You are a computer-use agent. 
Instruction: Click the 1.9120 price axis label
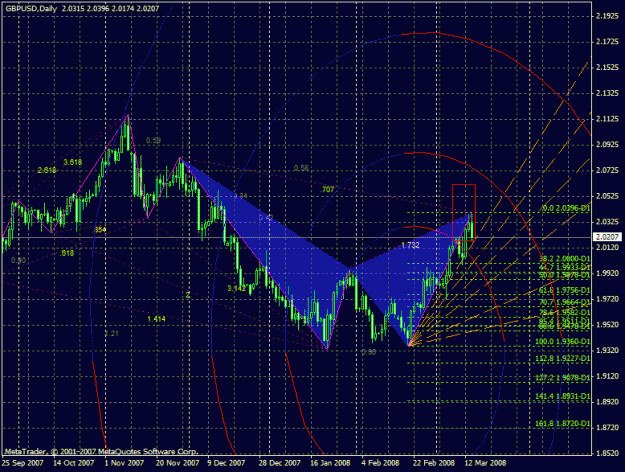tap(607, 376)
